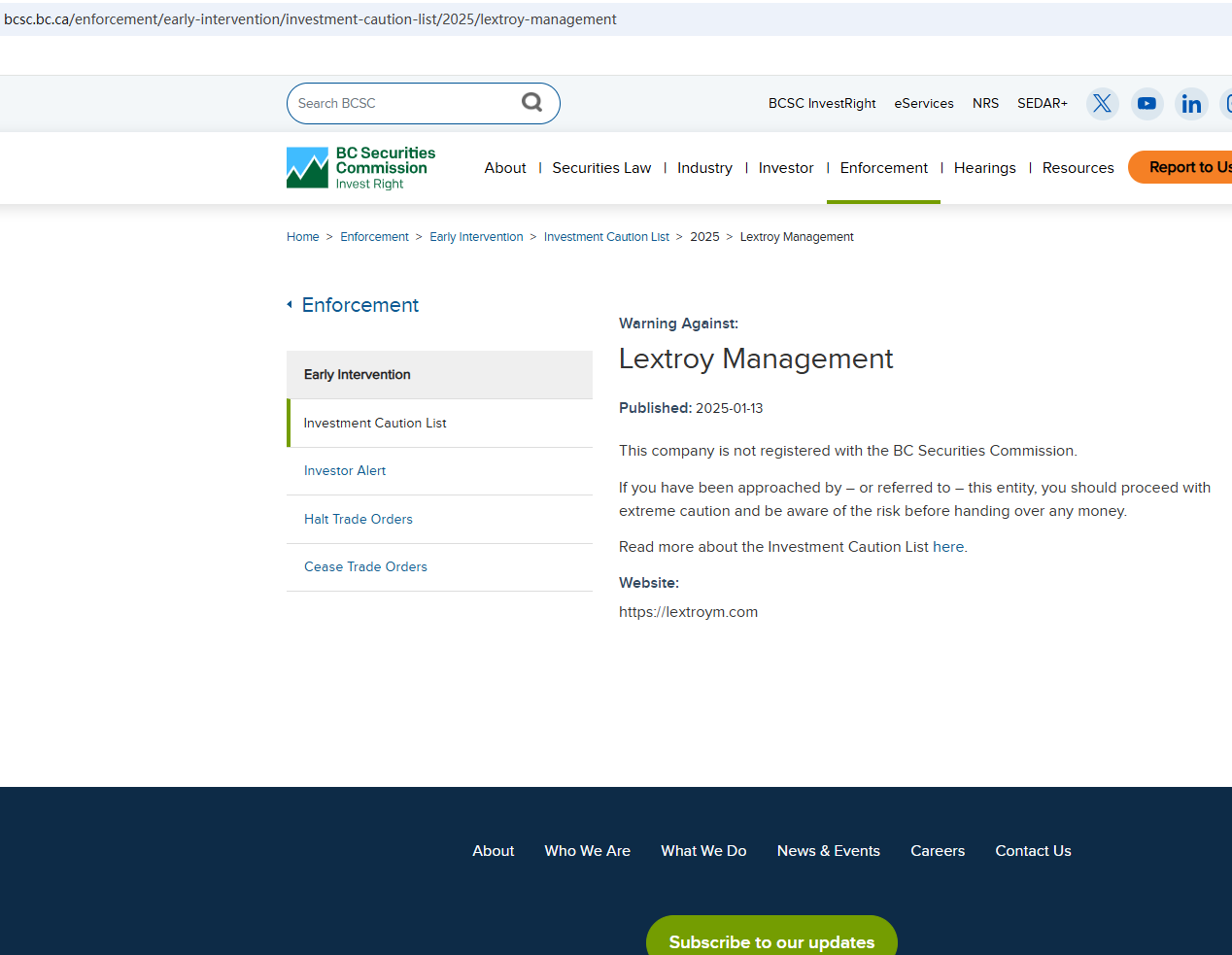Click the Enforcement sidebar heading link
1232x955 pixels.
point(360,305)
